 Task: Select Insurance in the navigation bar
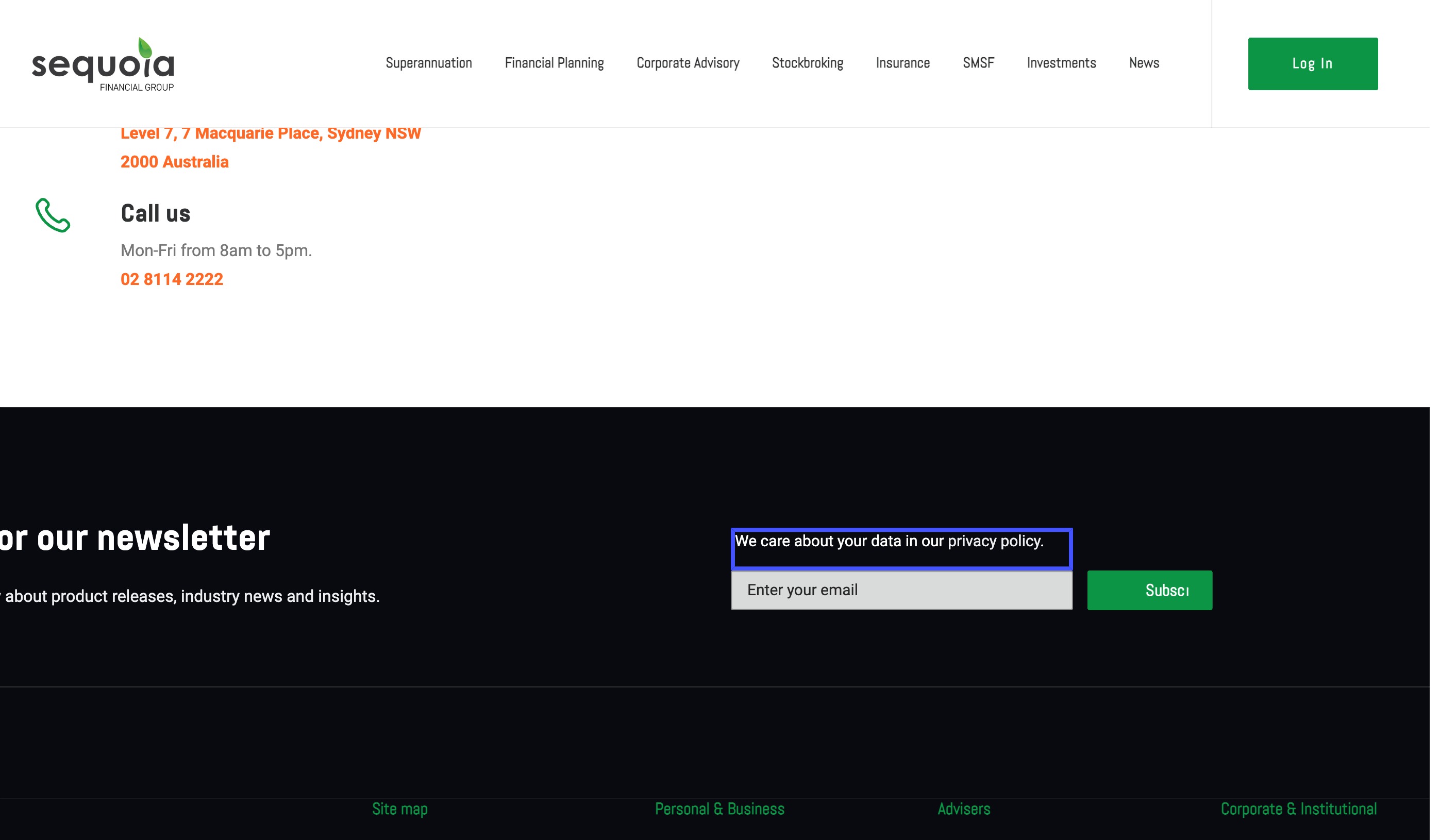[x=902, y=63]
